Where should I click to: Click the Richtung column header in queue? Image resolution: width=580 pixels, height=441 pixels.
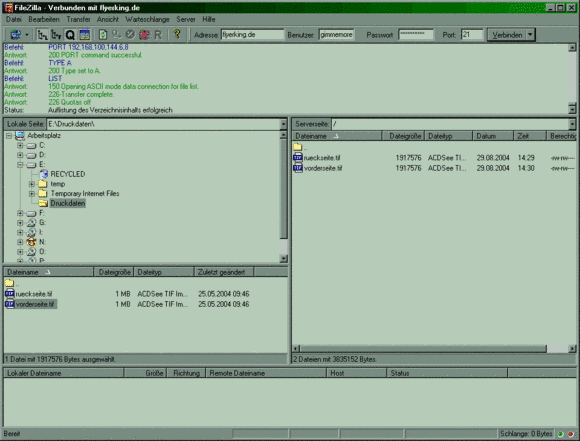click(x=186, y=373)
